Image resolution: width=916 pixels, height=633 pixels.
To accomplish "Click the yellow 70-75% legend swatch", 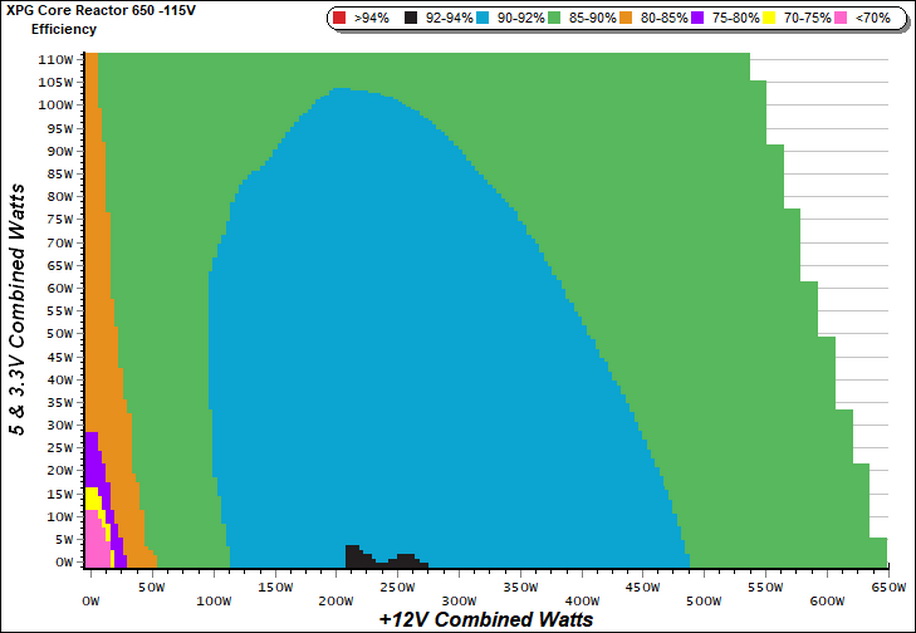I will 769,18.
